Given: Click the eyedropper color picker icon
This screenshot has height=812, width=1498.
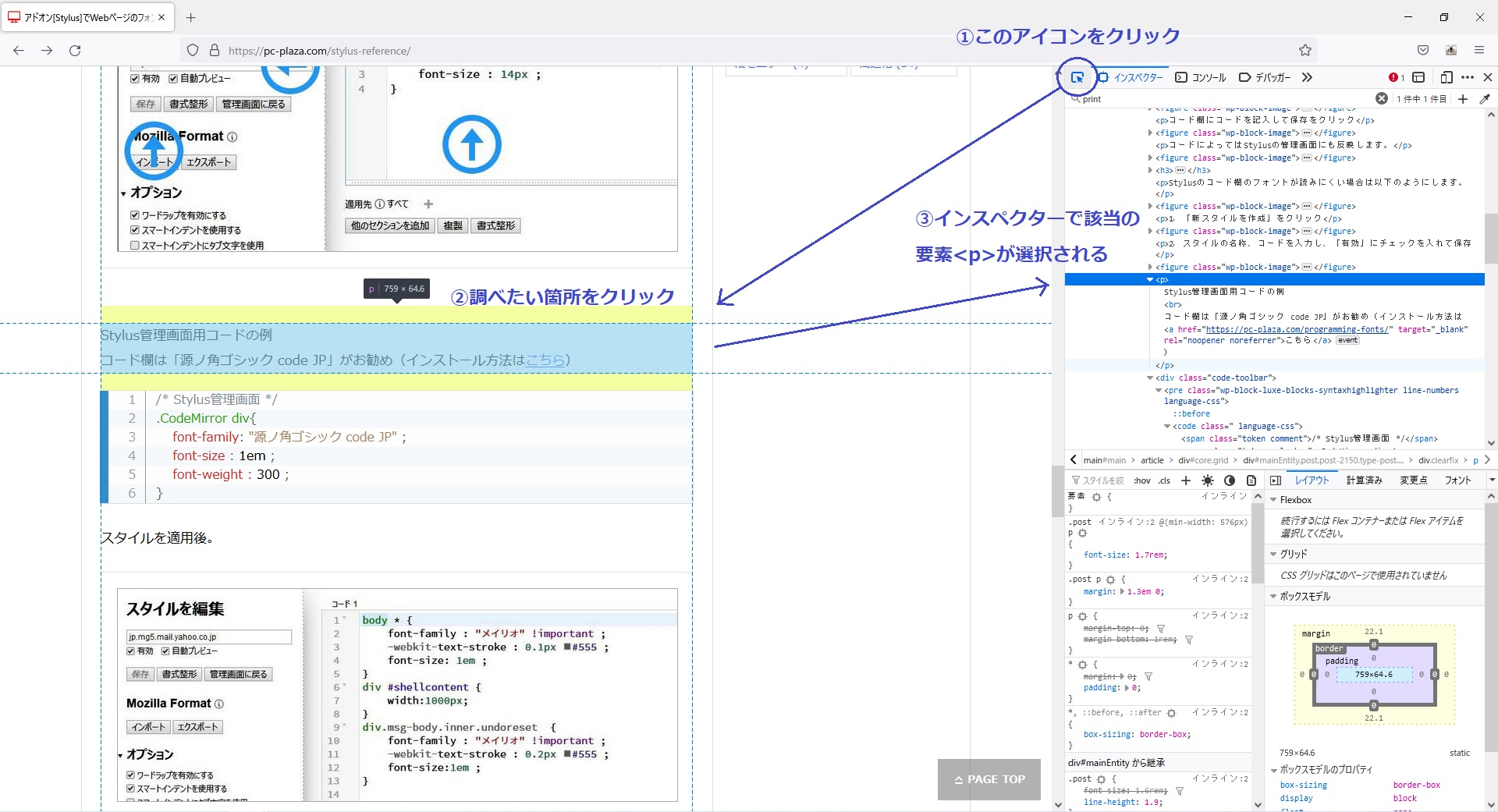Looking at the screenshot, I should point(1485,99).
